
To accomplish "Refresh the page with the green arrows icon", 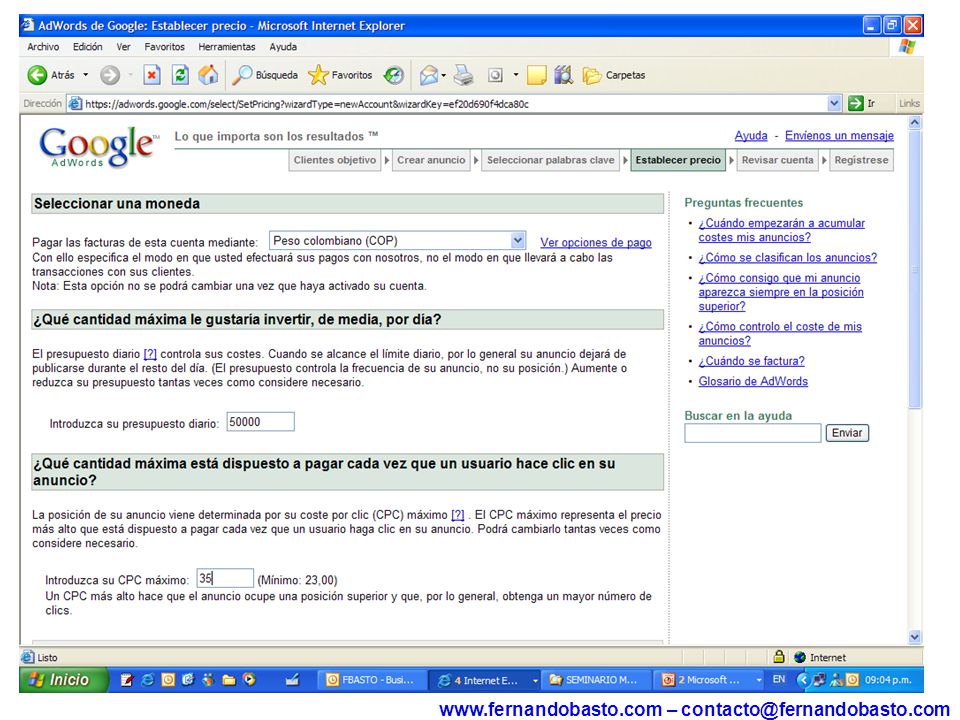I will click(x=180, y=75).
